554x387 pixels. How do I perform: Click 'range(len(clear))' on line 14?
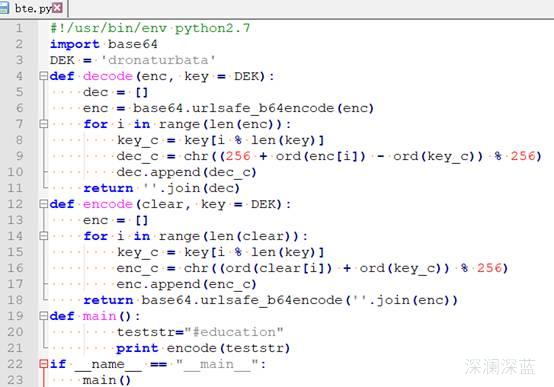pyautogui.click(x=229, y=236)
